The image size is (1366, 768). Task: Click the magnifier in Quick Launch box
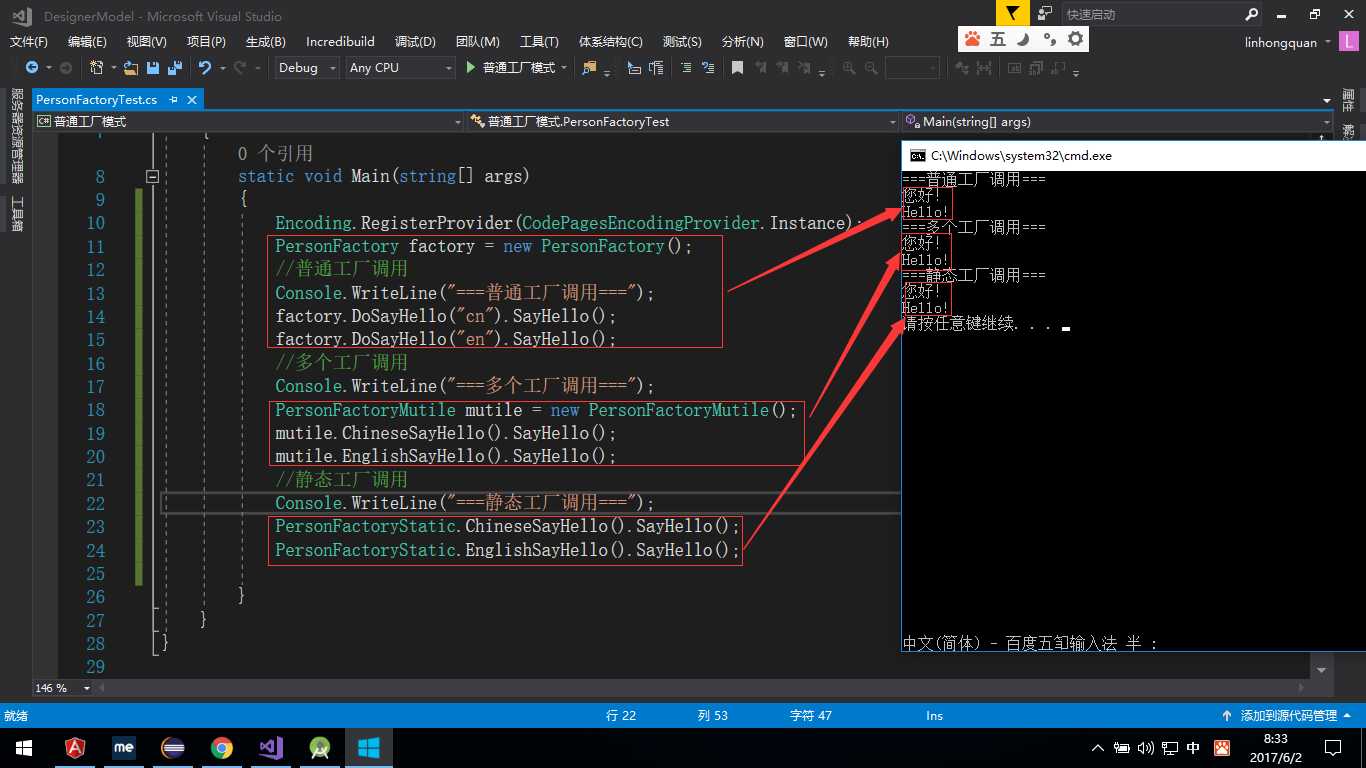[x=1251, y=14]
